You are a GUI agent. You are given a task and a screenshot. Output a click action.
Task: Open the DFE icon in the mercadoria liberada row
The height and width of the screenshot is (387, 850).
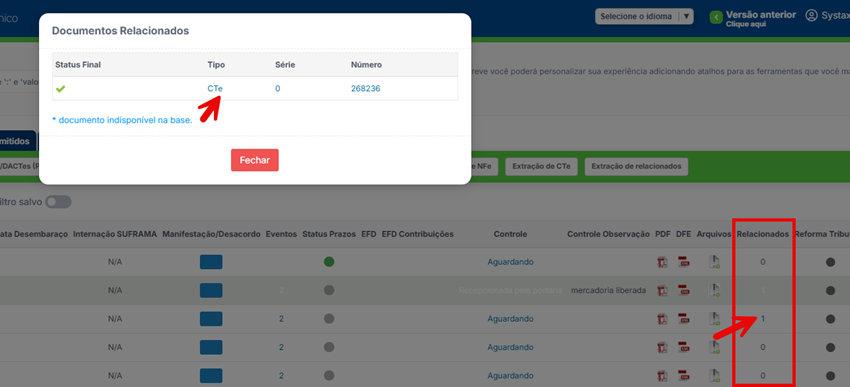pos(684,291)
